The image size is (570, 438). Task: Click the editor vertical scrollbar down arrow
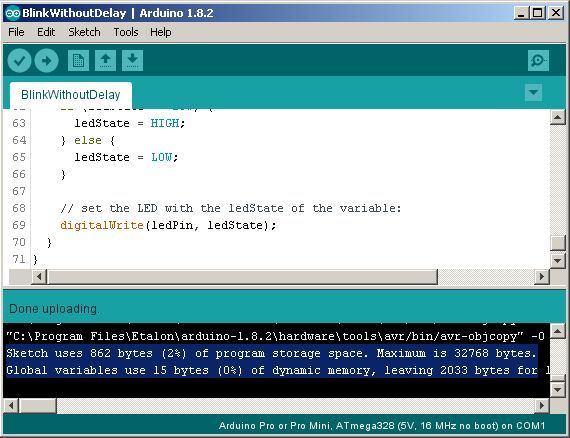tap(558, 260)
